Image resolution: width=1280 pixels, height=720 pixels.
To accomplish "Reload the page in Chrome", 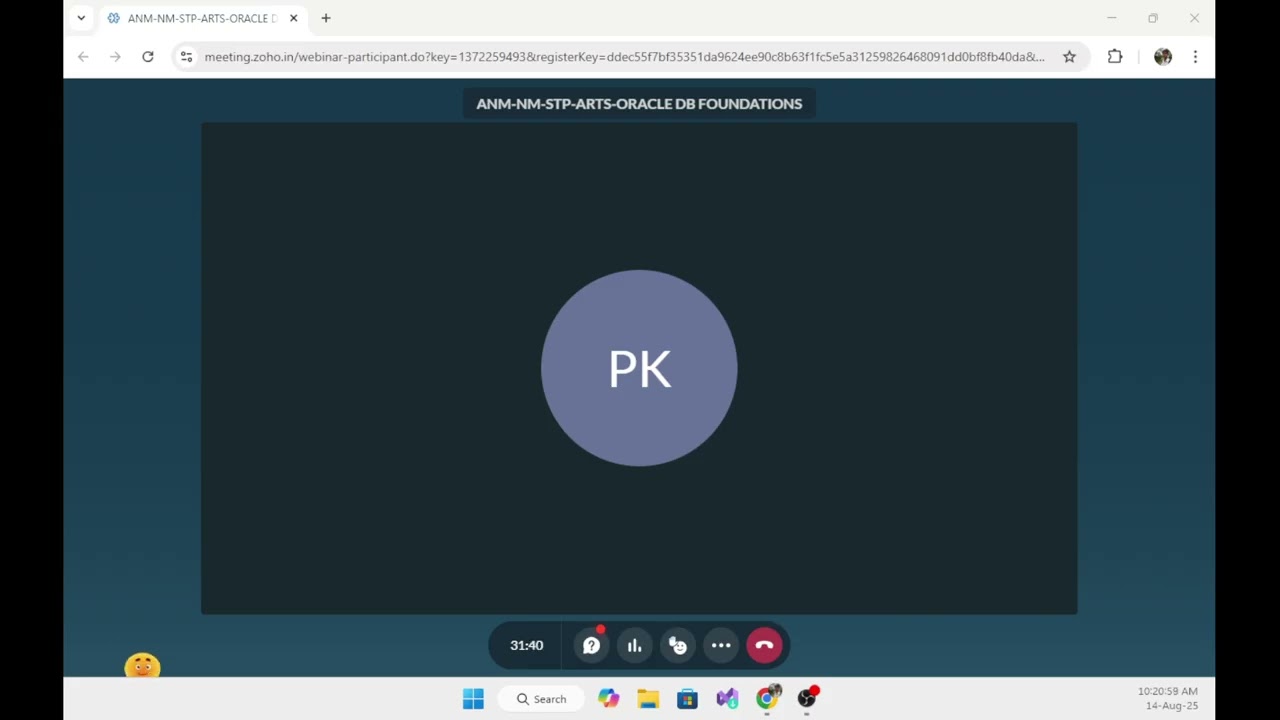I will click(148, 57).
